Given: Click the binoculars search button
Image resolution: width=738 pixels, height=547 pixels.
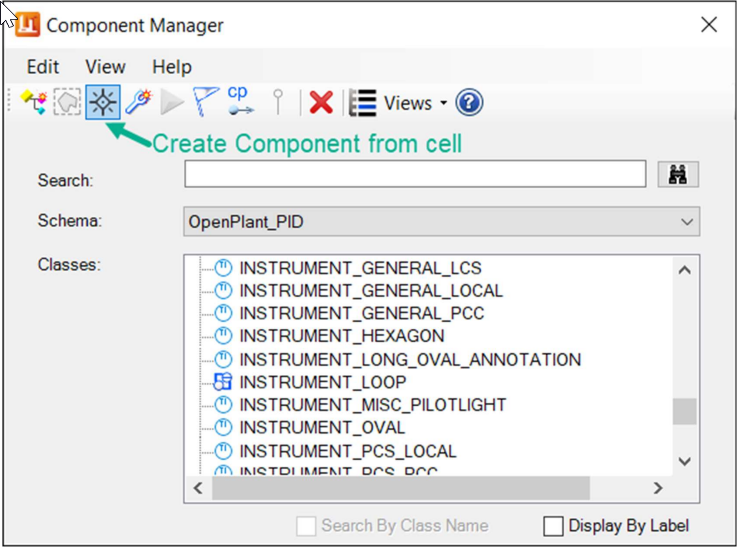Looking at the screenshot, I should (678, 175).
